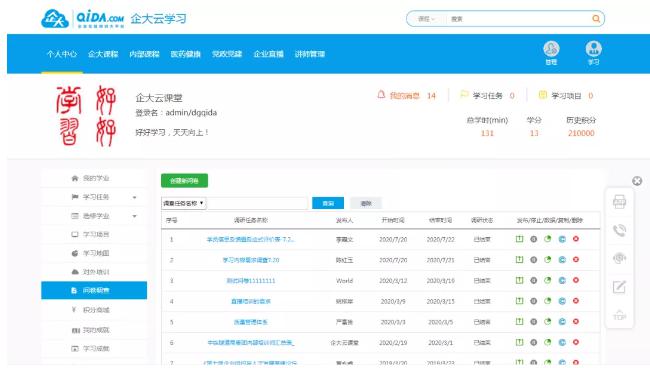
Task: Click the green 创建新问卷 button
Action: 184,181
